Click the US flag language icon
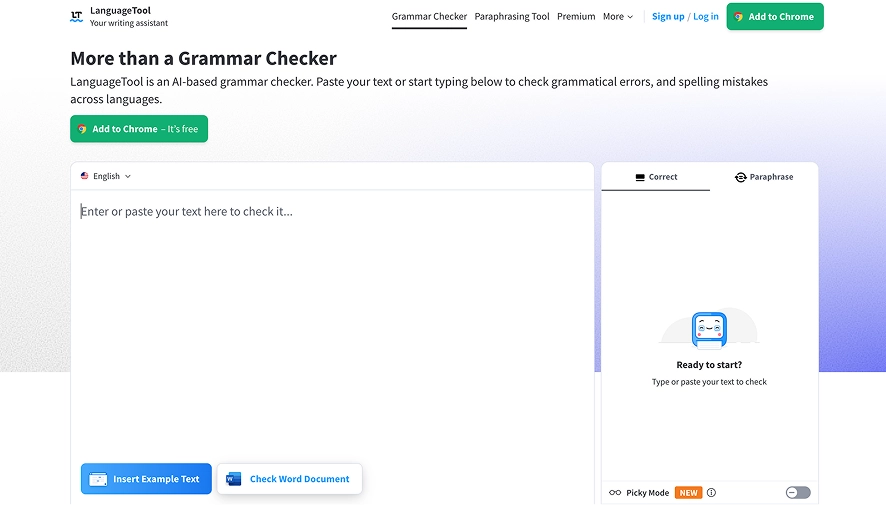This screenshot has width=886, height=505. (x=85, y=176)
